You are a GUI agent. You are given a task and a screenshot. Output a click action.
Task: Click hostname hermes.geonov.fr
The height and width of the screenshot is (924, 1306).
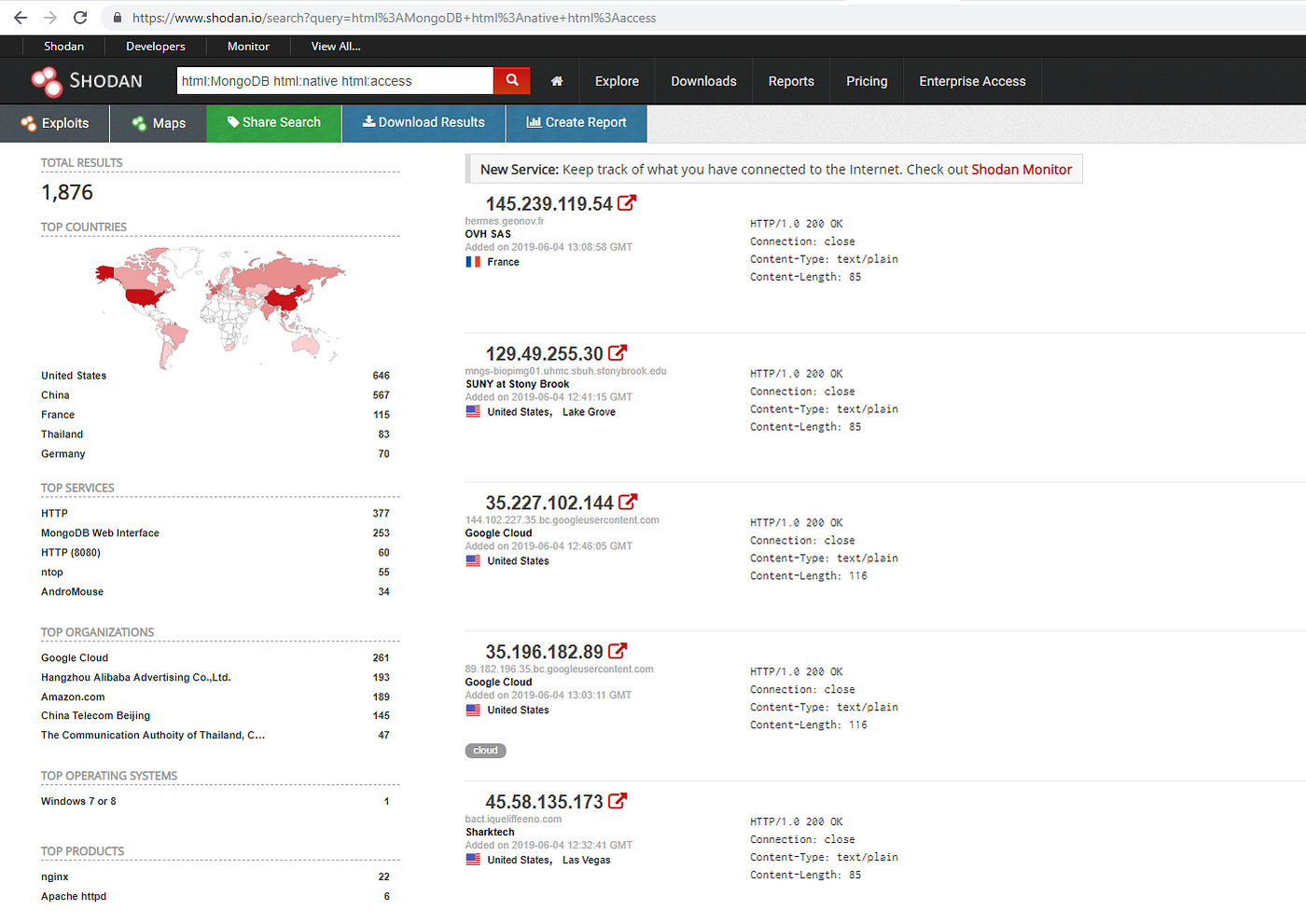(x=505, y=221)
